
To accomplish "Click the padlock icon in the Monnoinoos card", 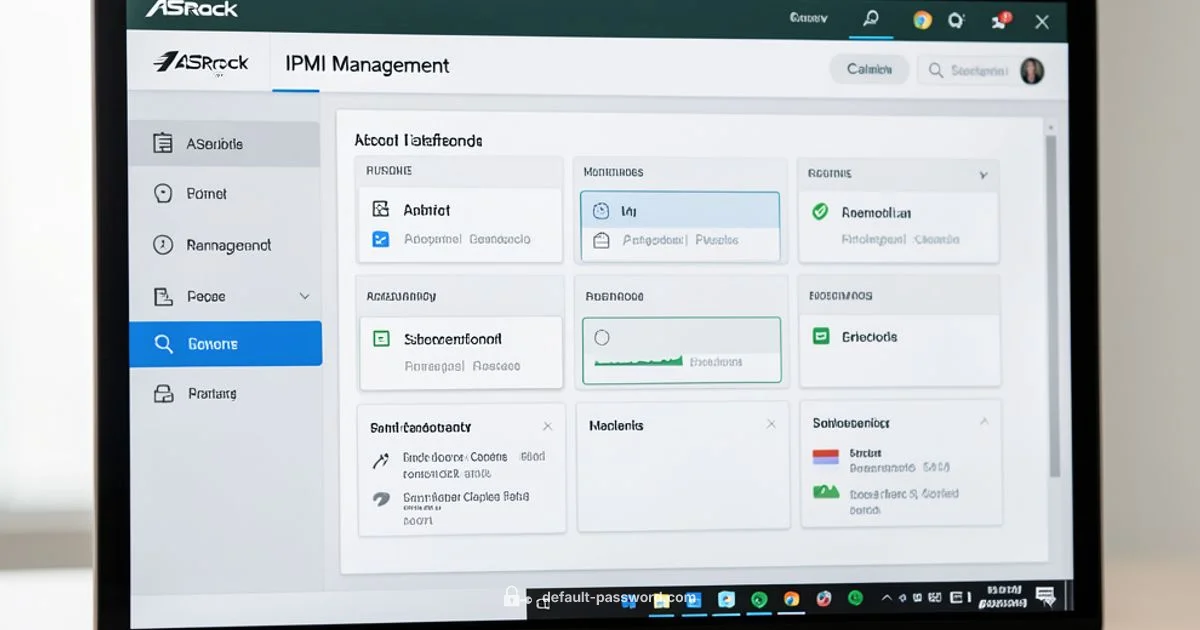I will [601, 240].
